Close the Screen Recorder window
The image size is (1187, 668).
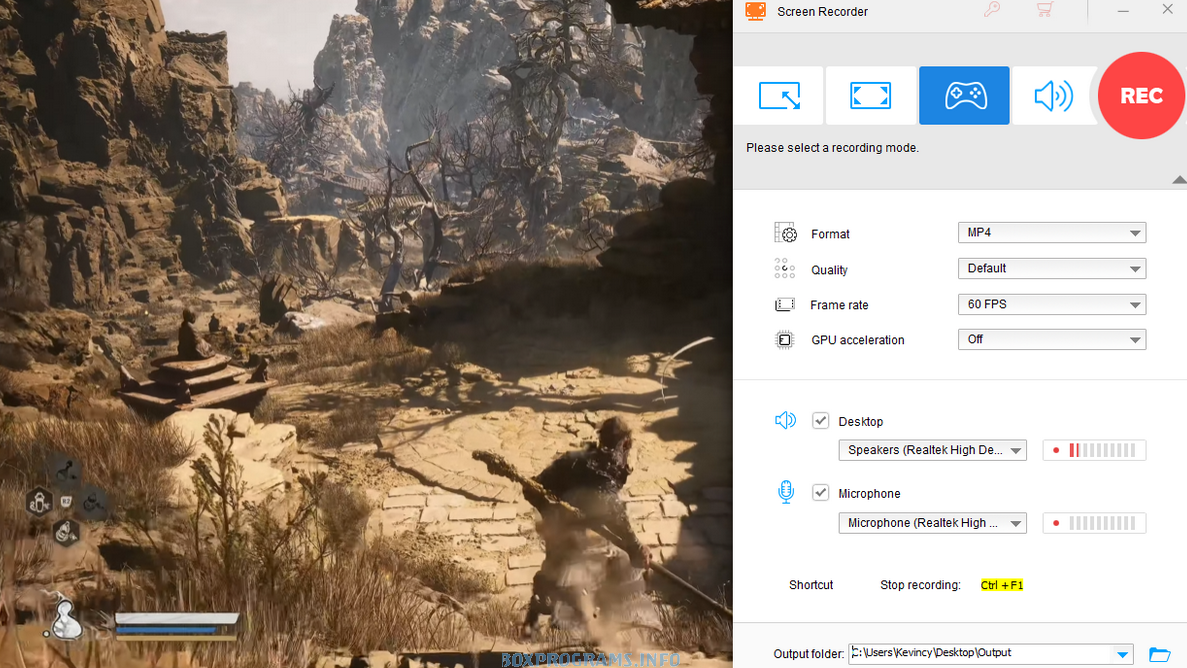pyautogui.click(x=1168, y=10)
